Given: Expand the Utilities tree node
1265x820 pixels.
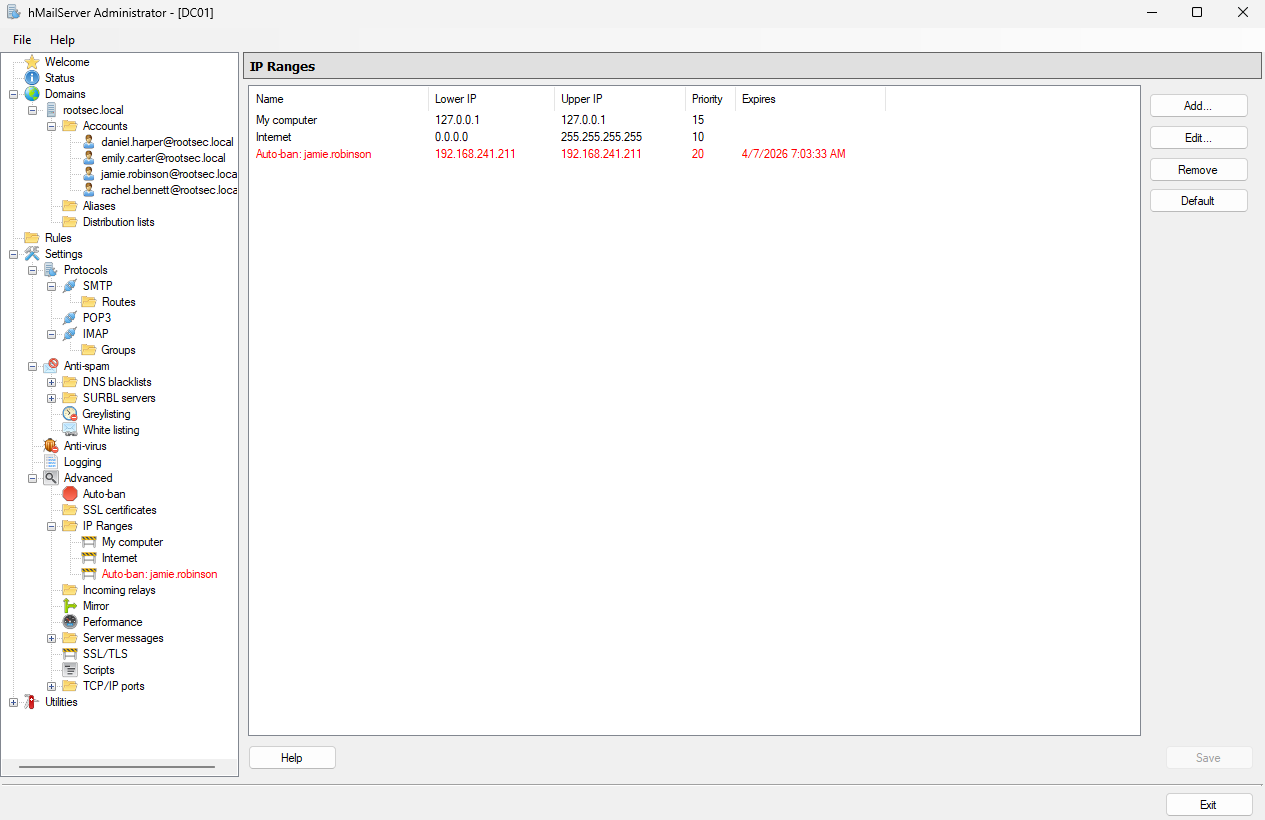Looking at the screenshot, I should tap(13, 702).
